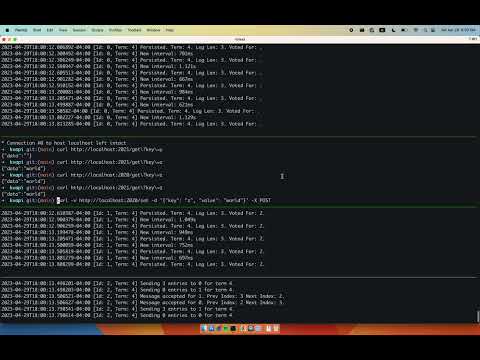Open the iTerm2 application menu
Screen dimensions: 480x360
[x=21, y=30]
